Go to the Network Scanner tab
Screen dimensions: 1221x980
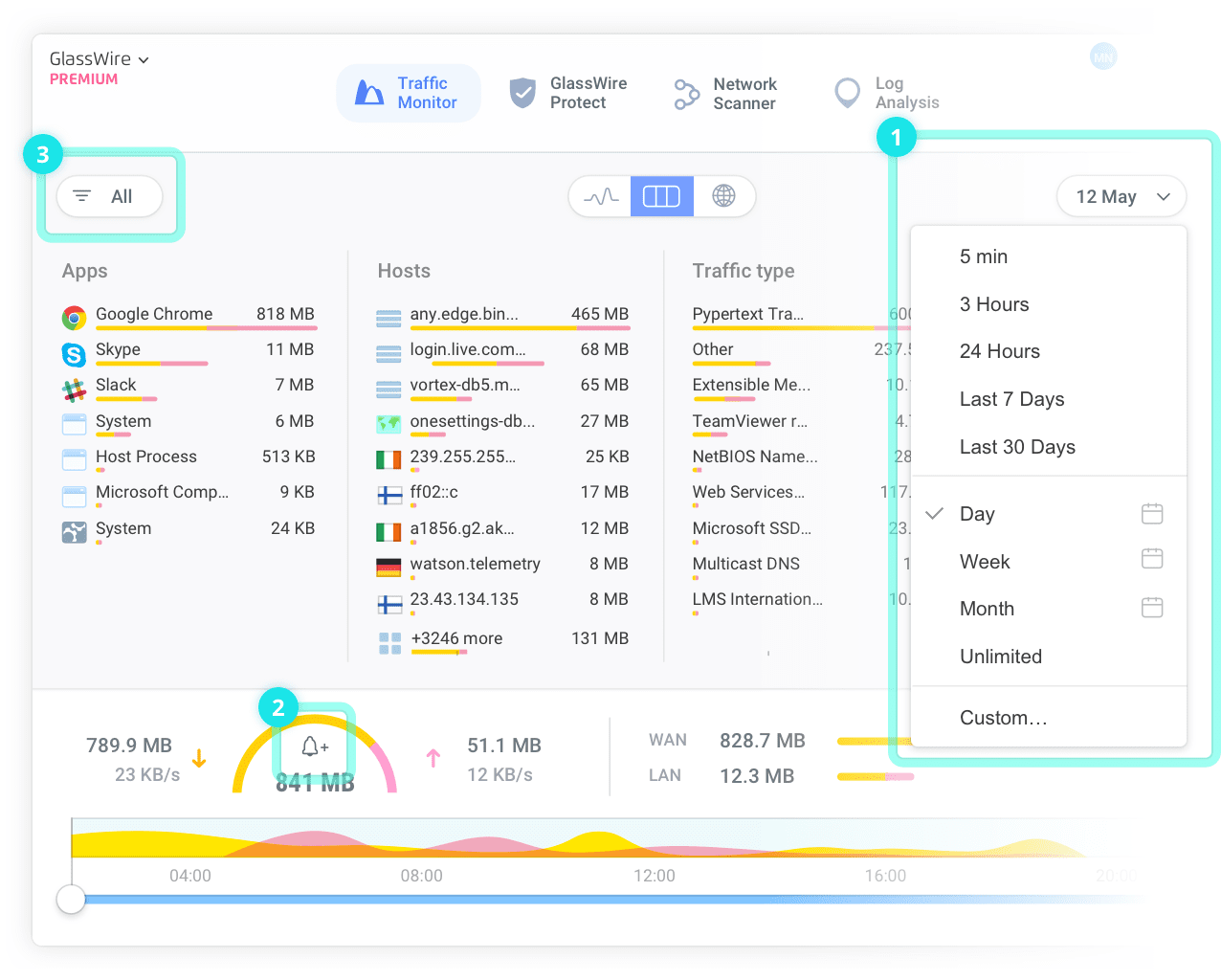[726, 94]
